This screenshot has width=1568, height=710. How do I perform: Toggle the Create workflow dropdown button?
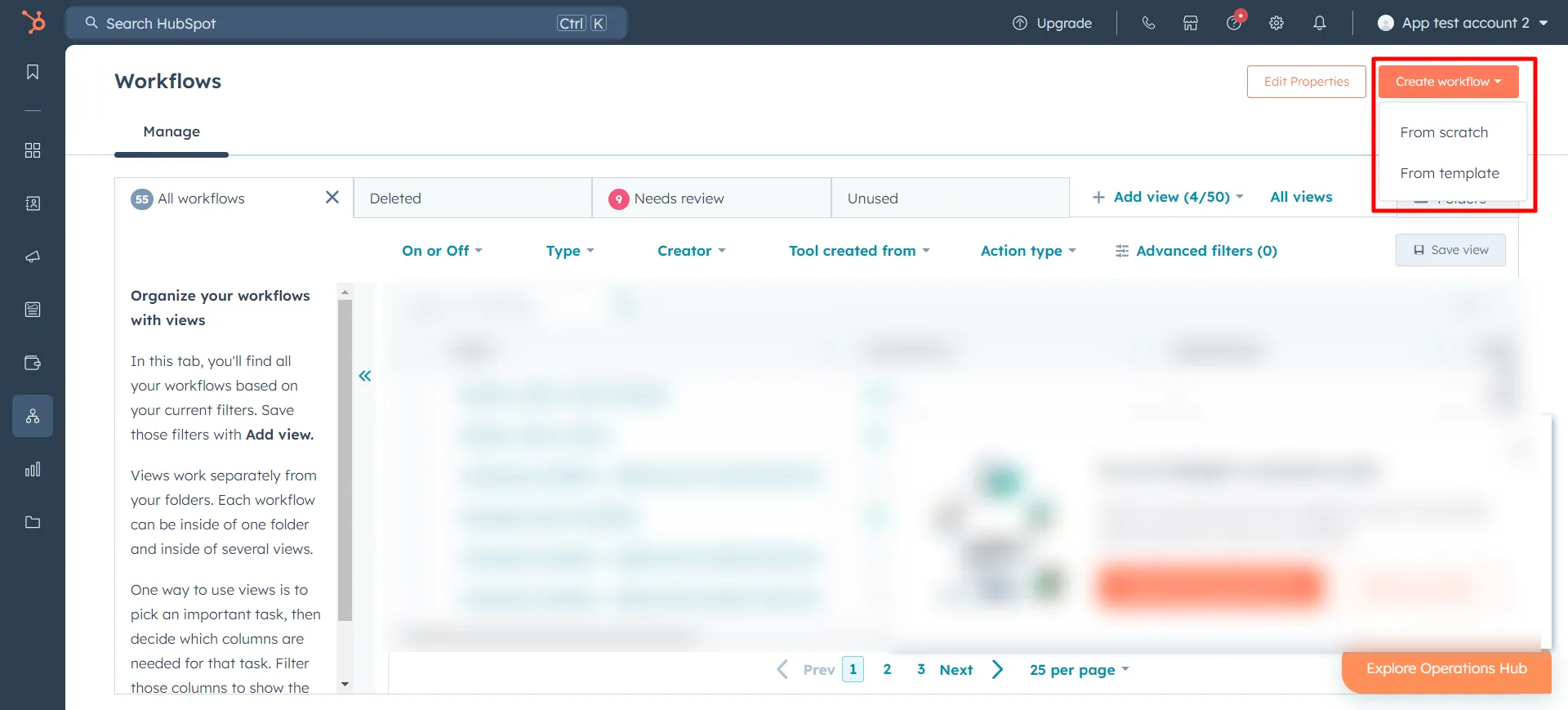point(1448,82)
